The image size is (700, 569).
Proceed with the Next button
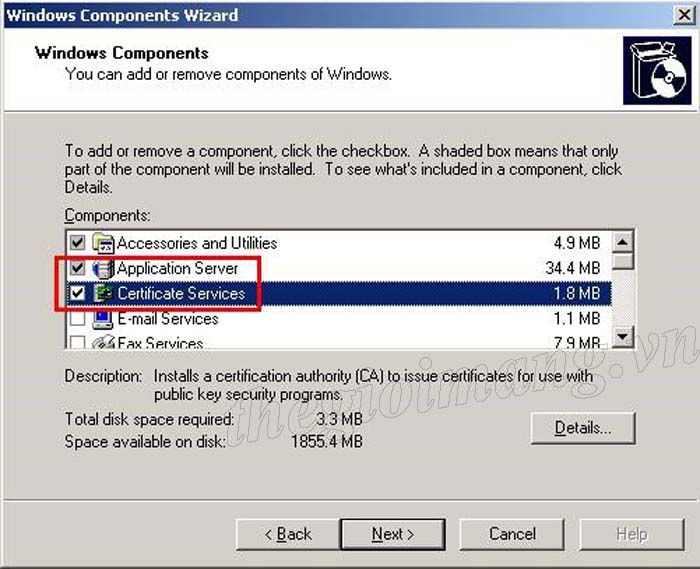click(393, 534)
